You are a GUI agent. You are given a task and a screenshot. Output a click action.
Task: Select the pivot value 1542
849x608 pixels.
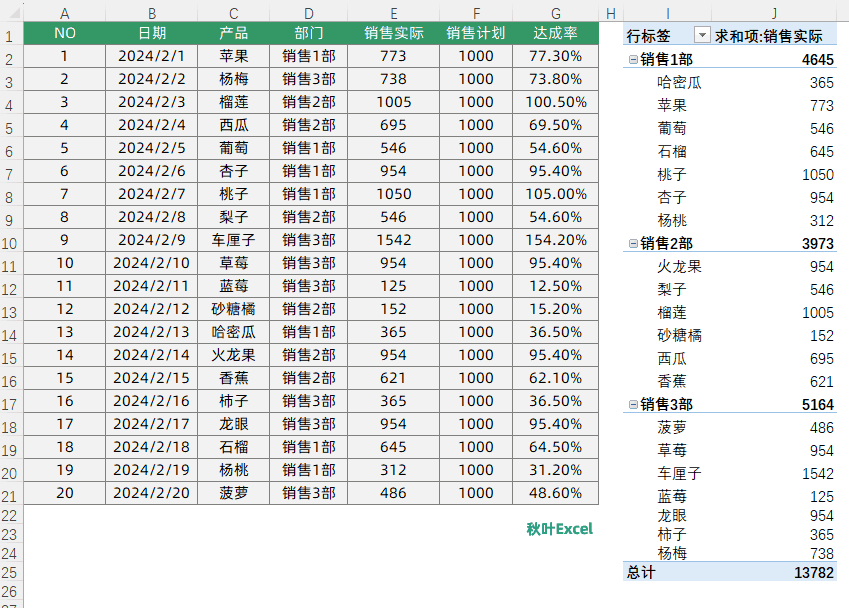click(x=818, y=473)
